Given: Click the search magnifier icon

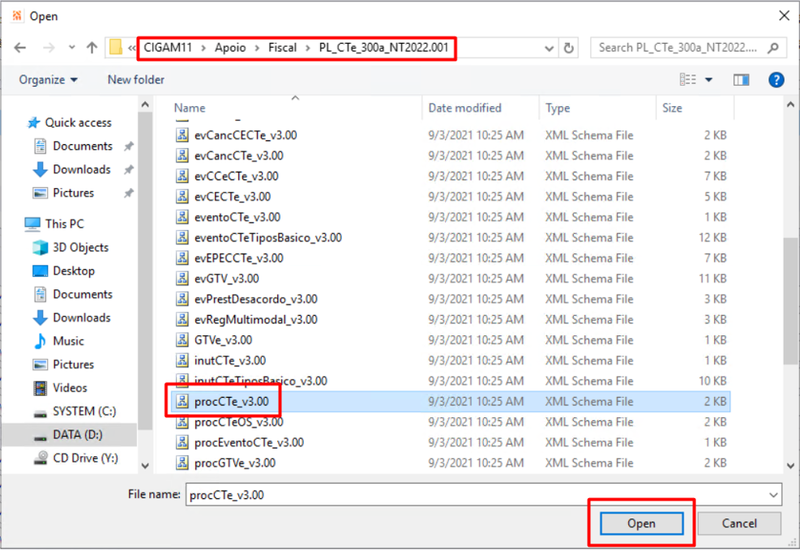Looking at the screenshot, I should click(773, 48).
